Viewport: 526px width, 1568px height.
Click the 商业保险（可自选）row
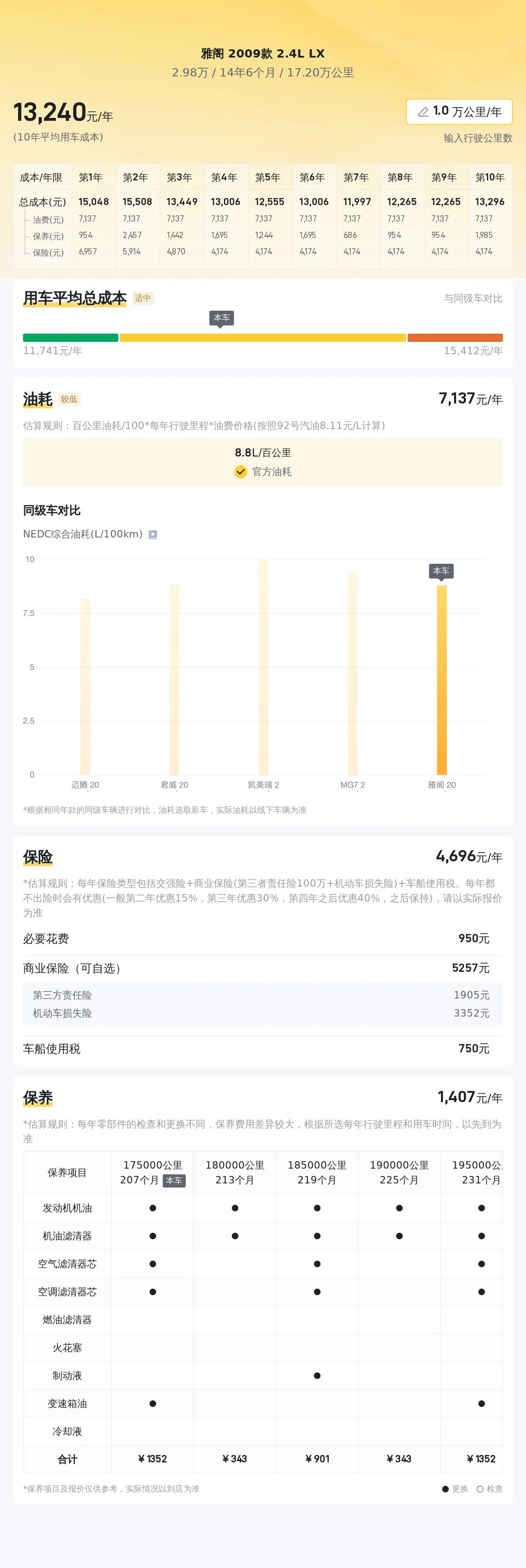pyautogui.click(x=263, y=968)
